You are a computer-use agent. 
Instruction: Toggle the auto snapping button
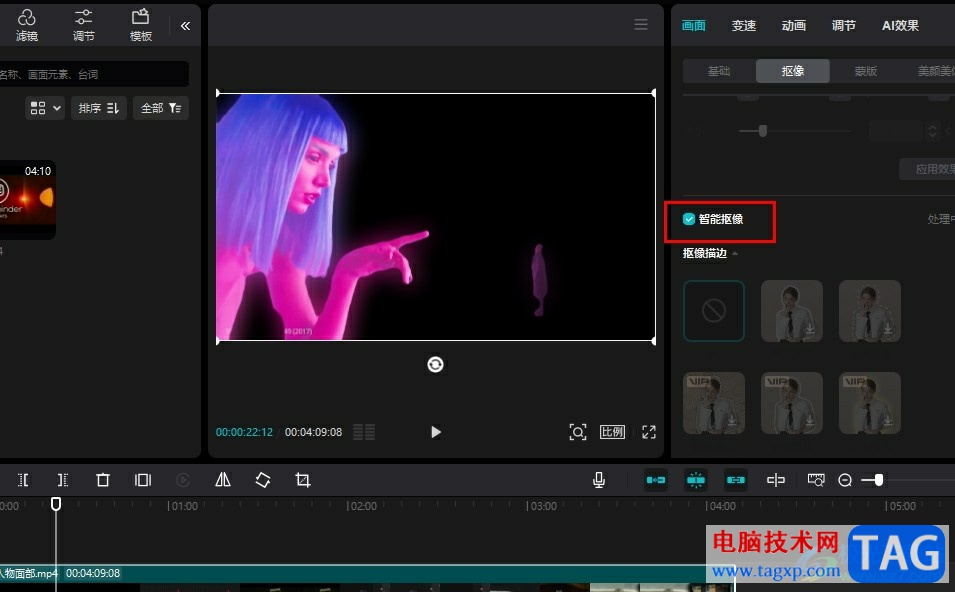[x=696, y=480]
